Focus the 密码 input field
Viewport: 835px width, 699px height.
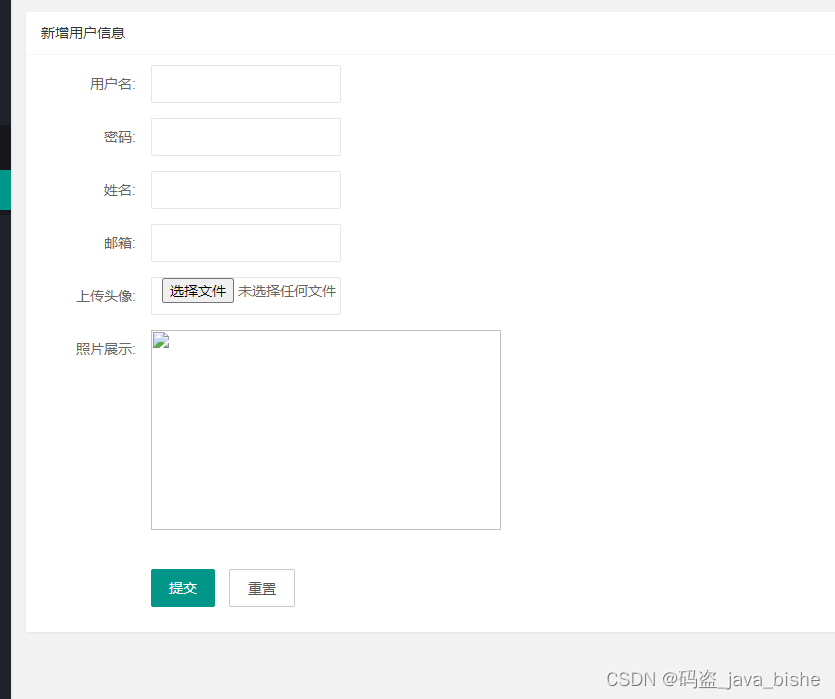245,137
